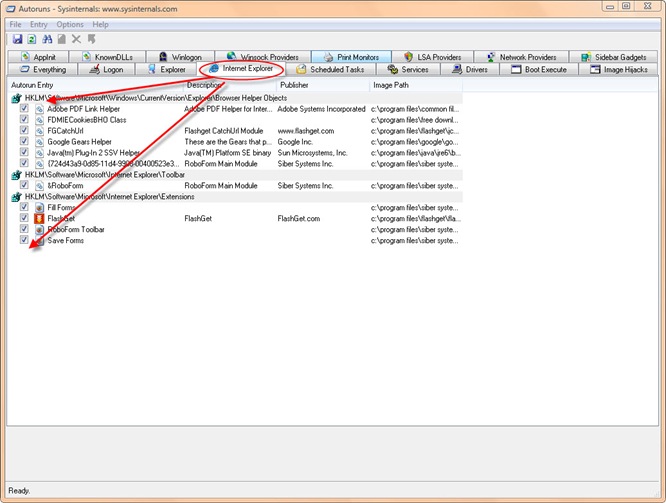Open the Scheduled Tasks tab
666x503 pixels.
(330, 69)
